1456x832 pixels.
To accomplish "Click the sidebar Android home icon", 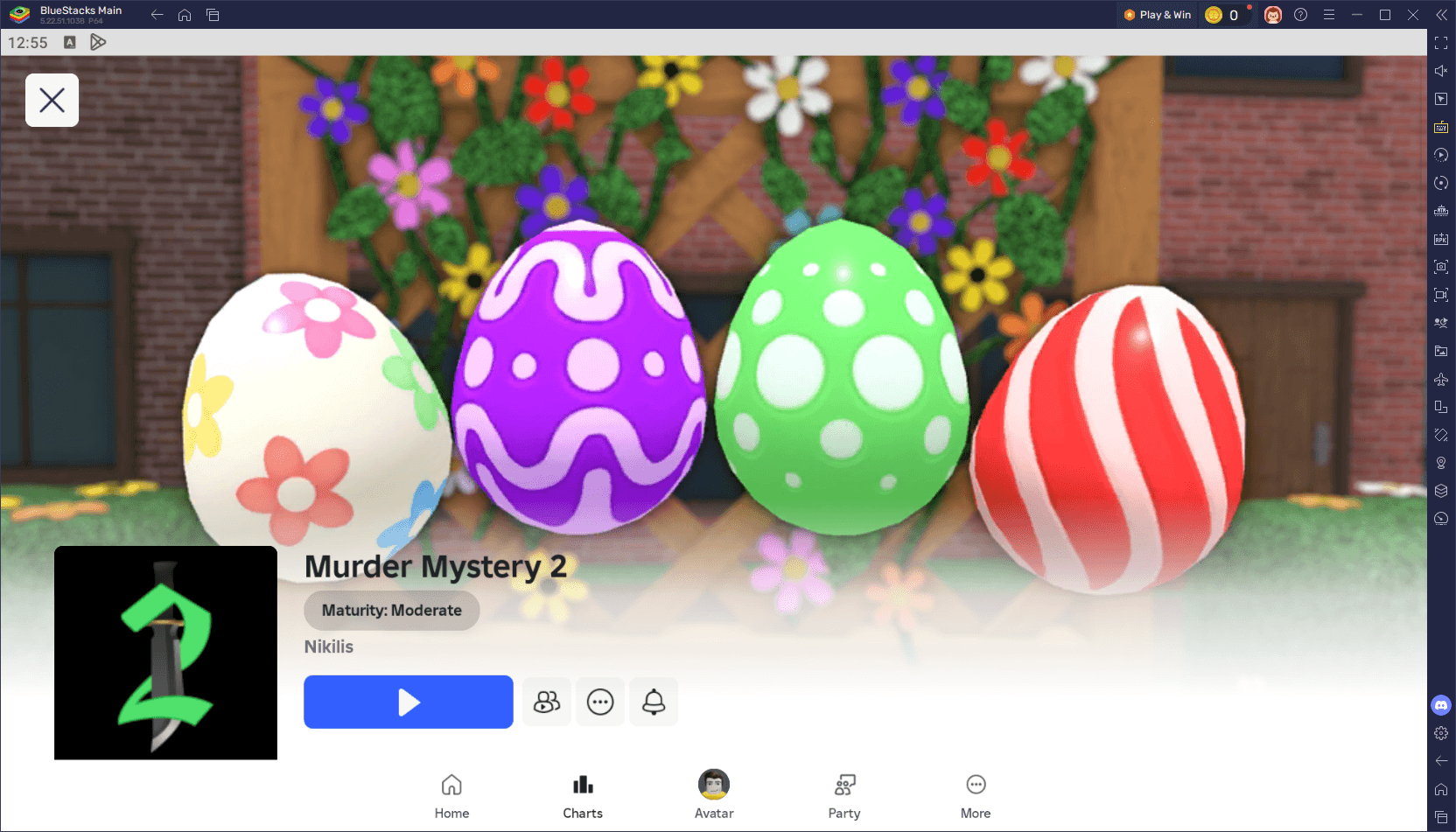I will [1441, 789].
